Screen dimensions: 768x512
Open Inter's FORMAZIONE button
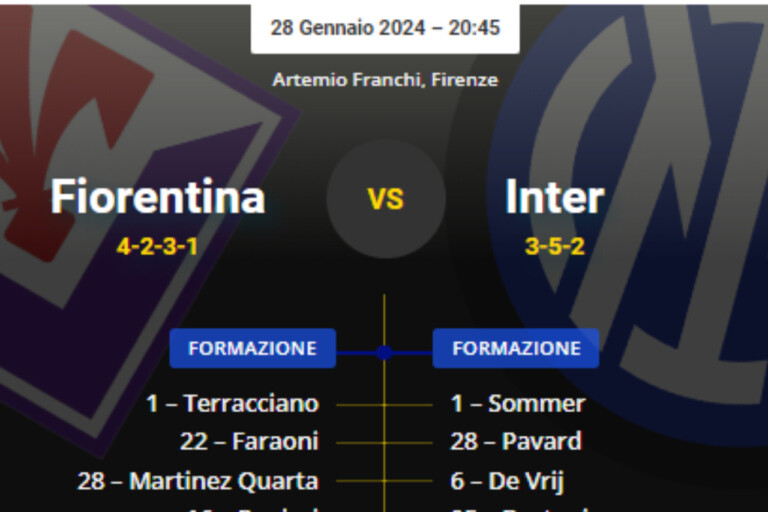click(516, 348)
